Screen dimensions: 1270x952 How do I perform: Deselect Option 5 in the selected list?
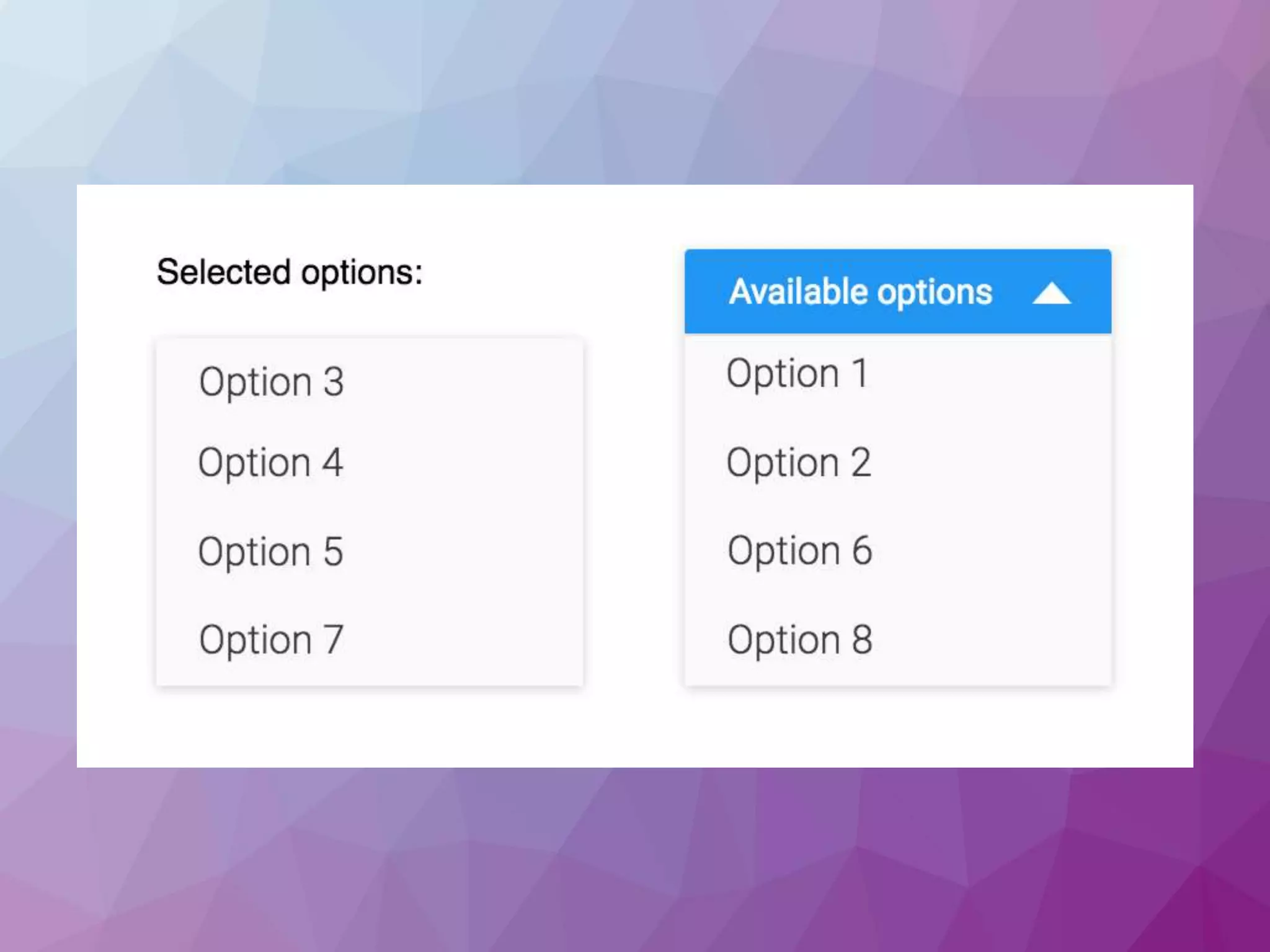click(270, 552)
